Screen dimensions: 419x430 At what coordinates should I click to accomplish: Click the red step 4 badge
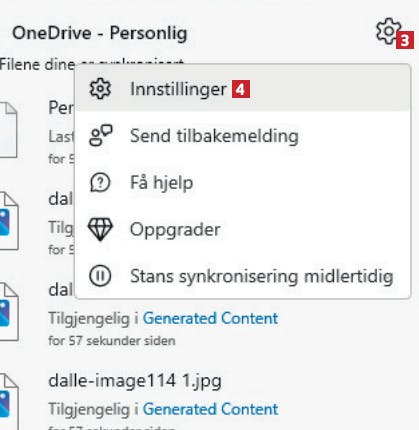(x=241, y=90)
